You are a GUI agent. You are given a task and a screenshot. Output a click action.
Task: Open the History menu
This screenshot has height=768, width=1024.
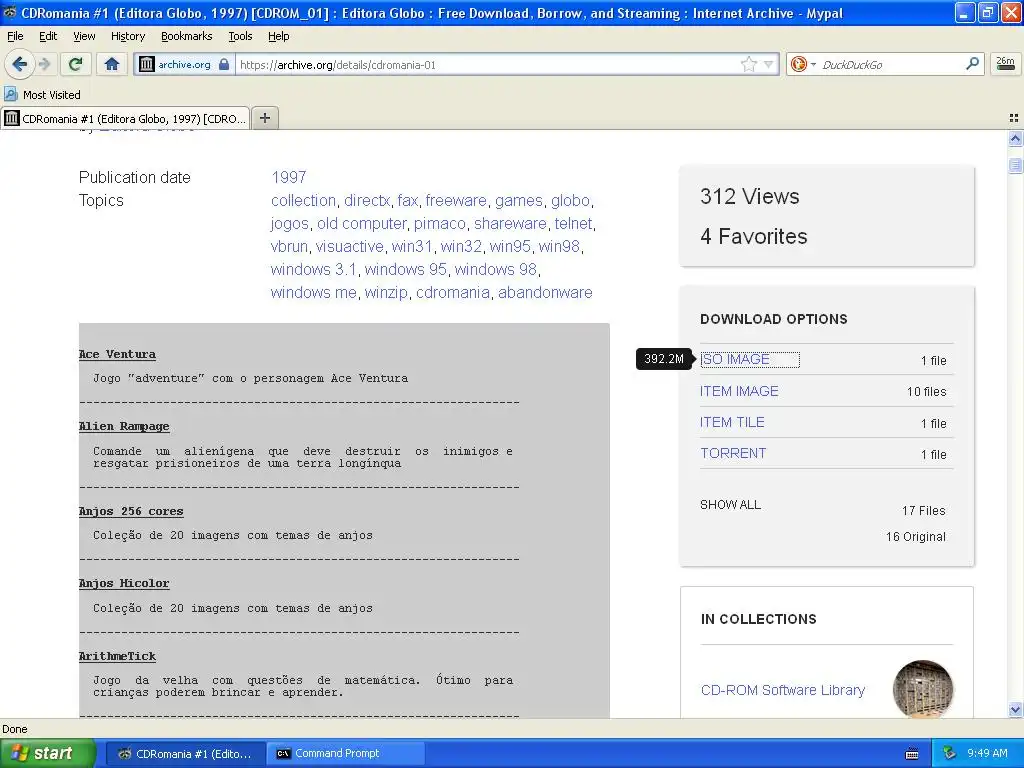click(x=127, y=36)
